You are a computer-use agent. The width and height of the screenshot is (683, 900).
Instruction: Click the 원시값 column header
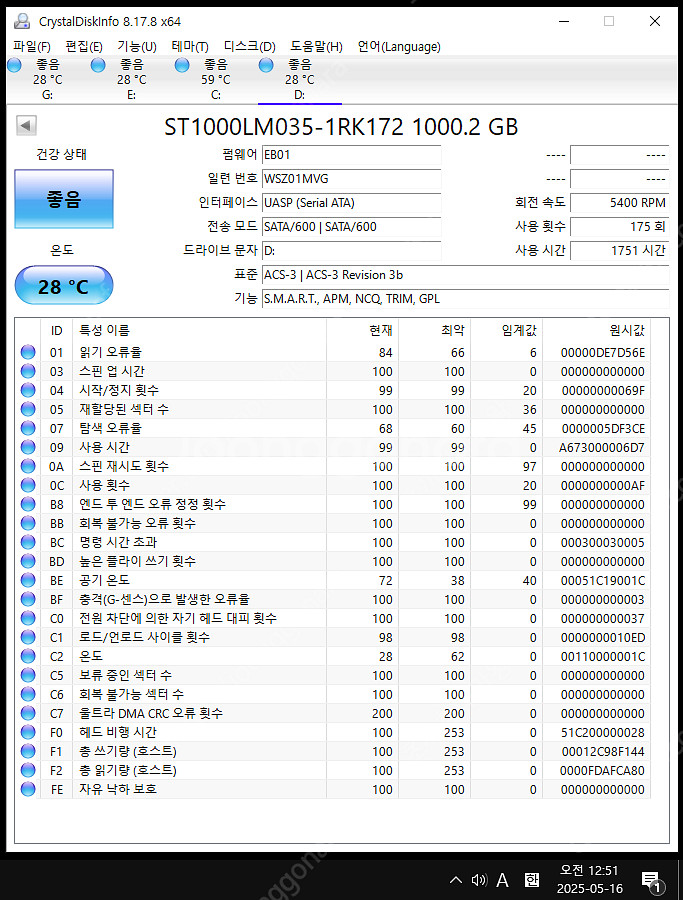(x=596, y=330)
